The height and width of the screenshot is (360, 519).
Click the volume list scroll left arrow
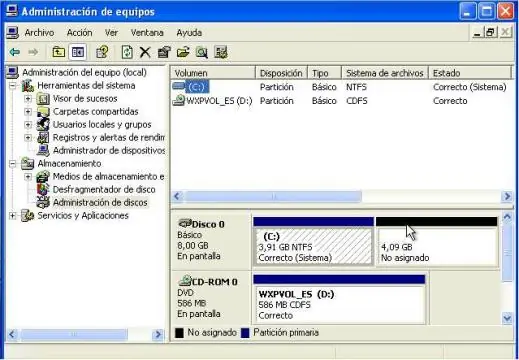tap(178, 196)
